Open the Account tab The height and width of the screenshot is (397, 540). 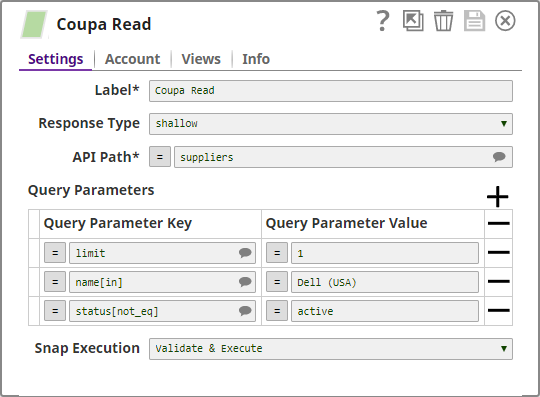[132, 59]
